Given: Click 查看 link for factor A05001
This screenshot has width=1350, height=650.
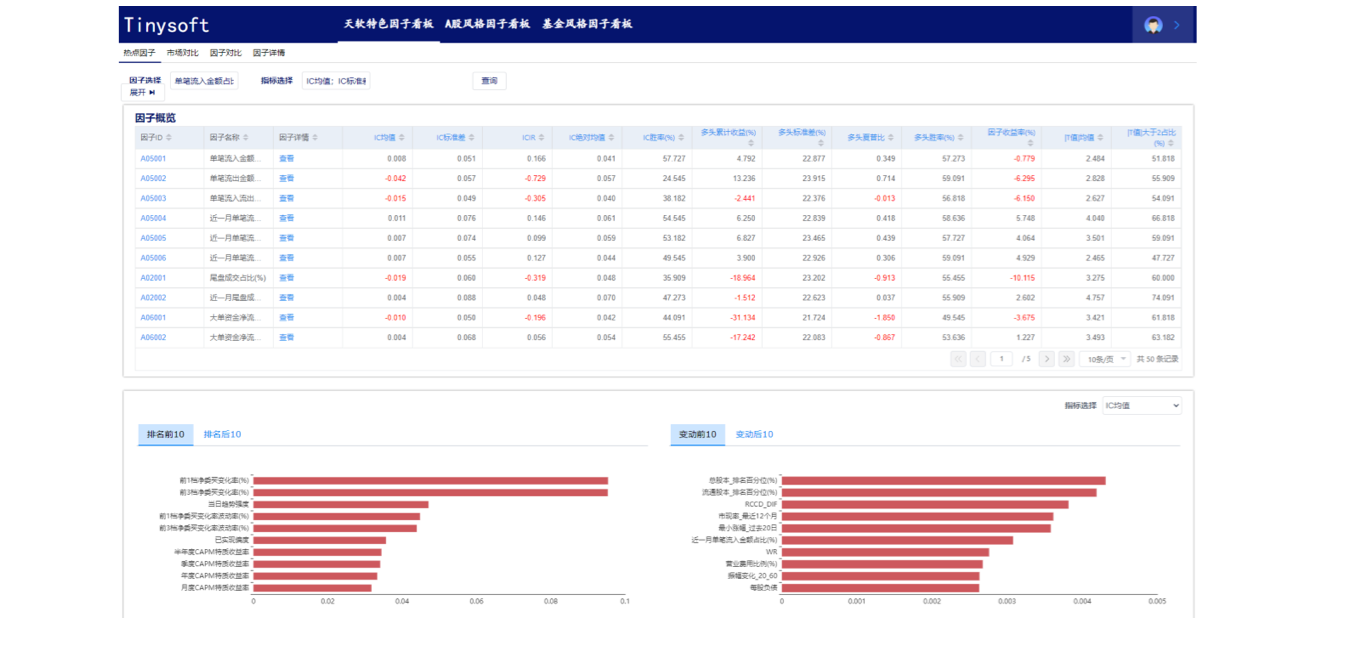Looking at the screenshot, I should coord(286,158).
